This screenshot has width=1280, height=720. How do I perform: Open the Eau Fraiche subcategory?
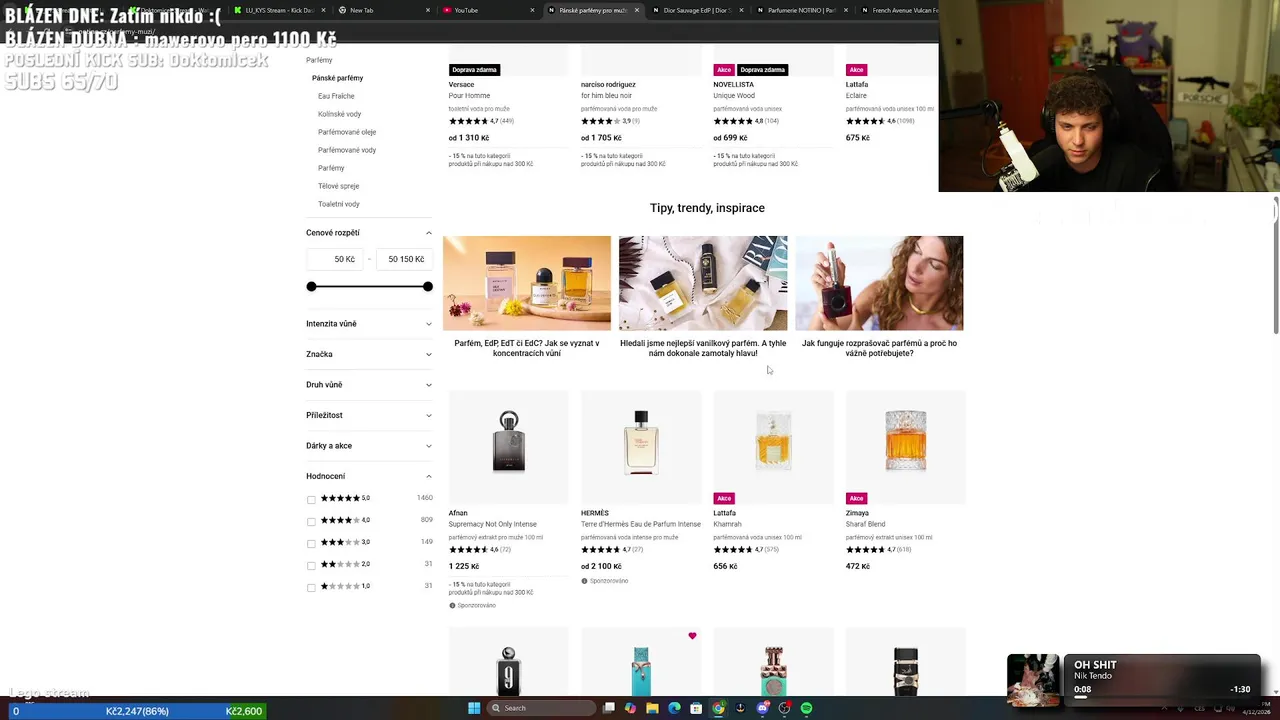[336, 96]
